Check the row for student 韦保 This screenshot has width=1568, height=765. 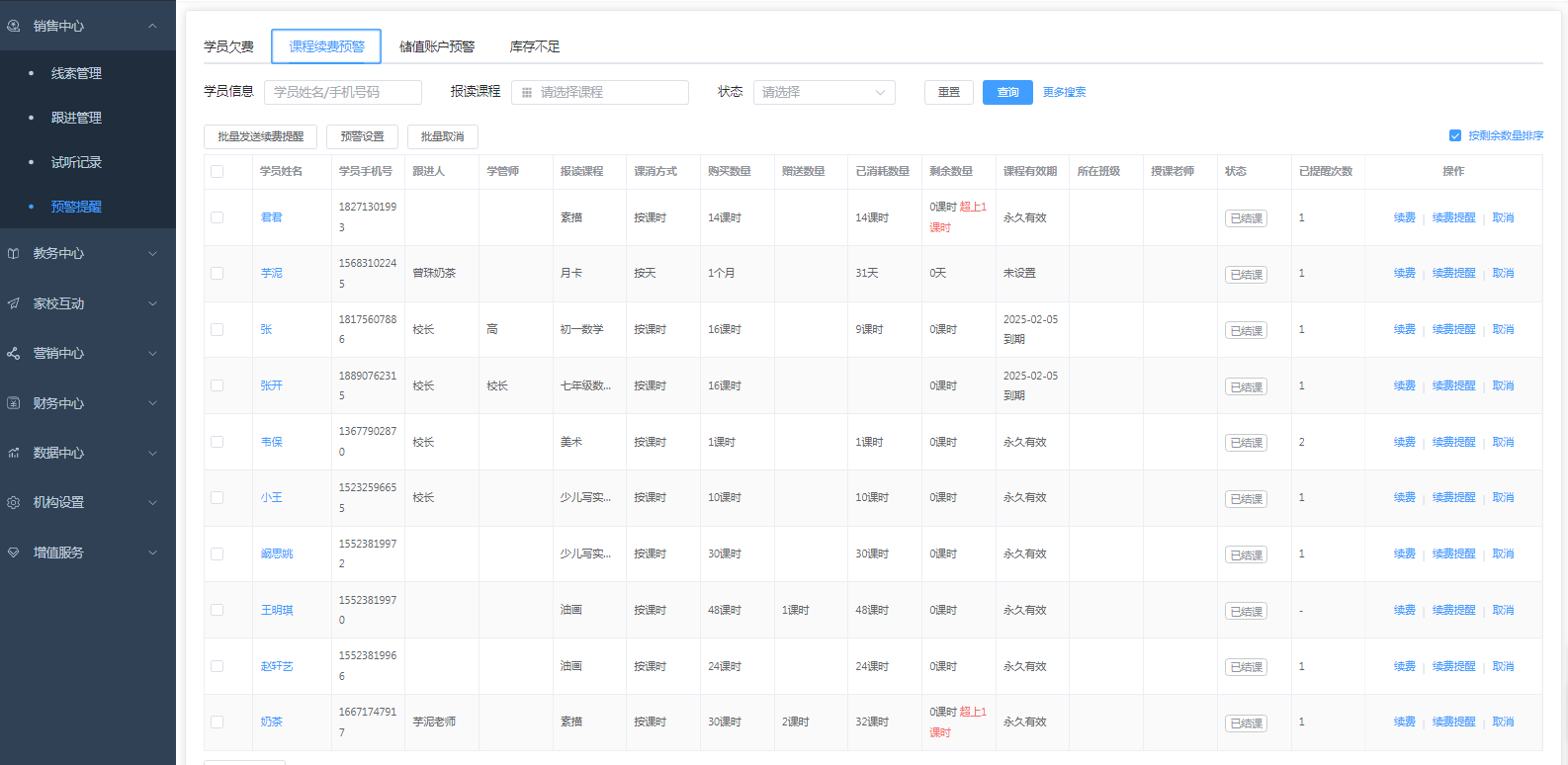(218, 442)
